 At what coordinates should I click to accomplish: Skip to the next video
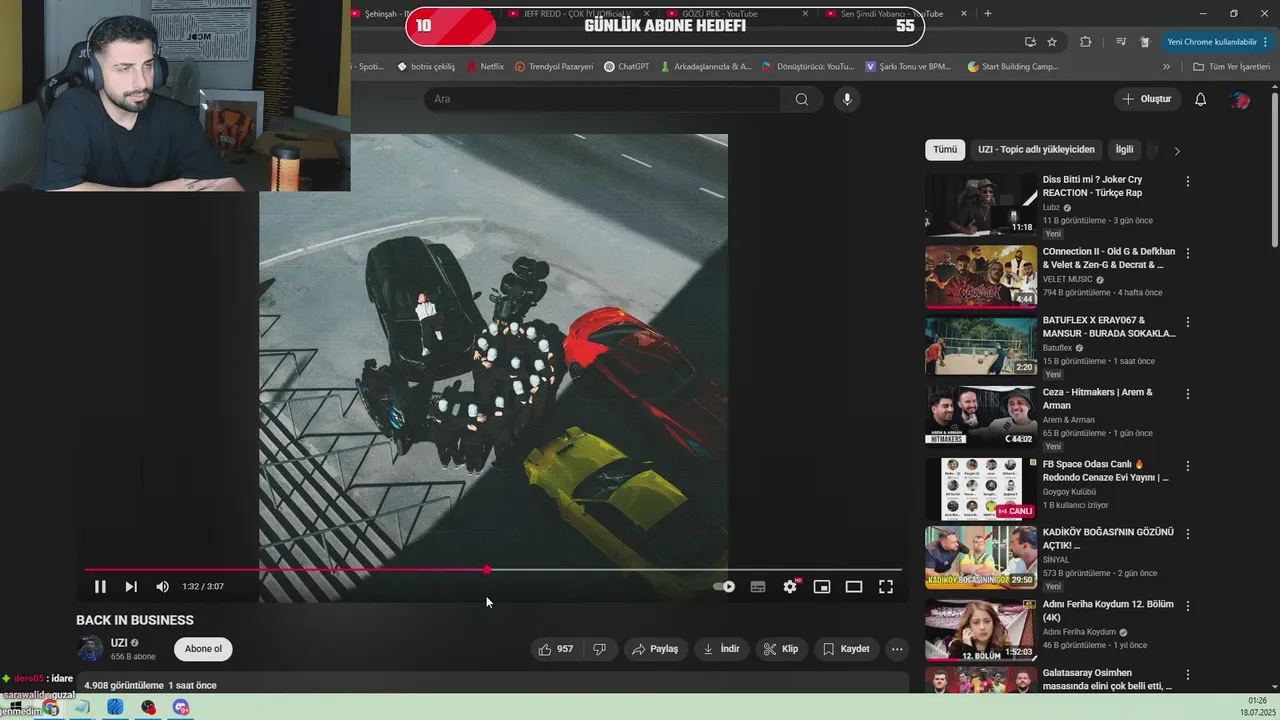pyautogui.click(x=131, y=587)
